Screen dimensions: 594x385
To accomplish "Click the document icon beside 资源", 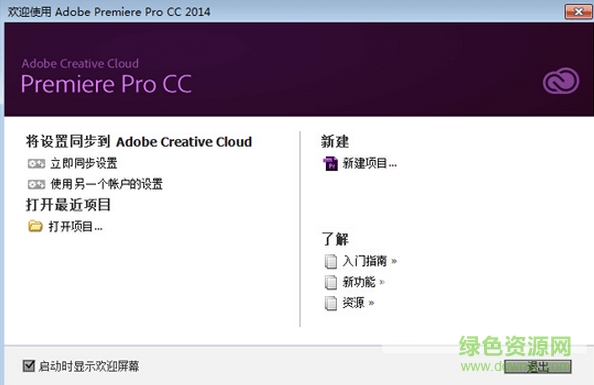I will tap(331, 303).
